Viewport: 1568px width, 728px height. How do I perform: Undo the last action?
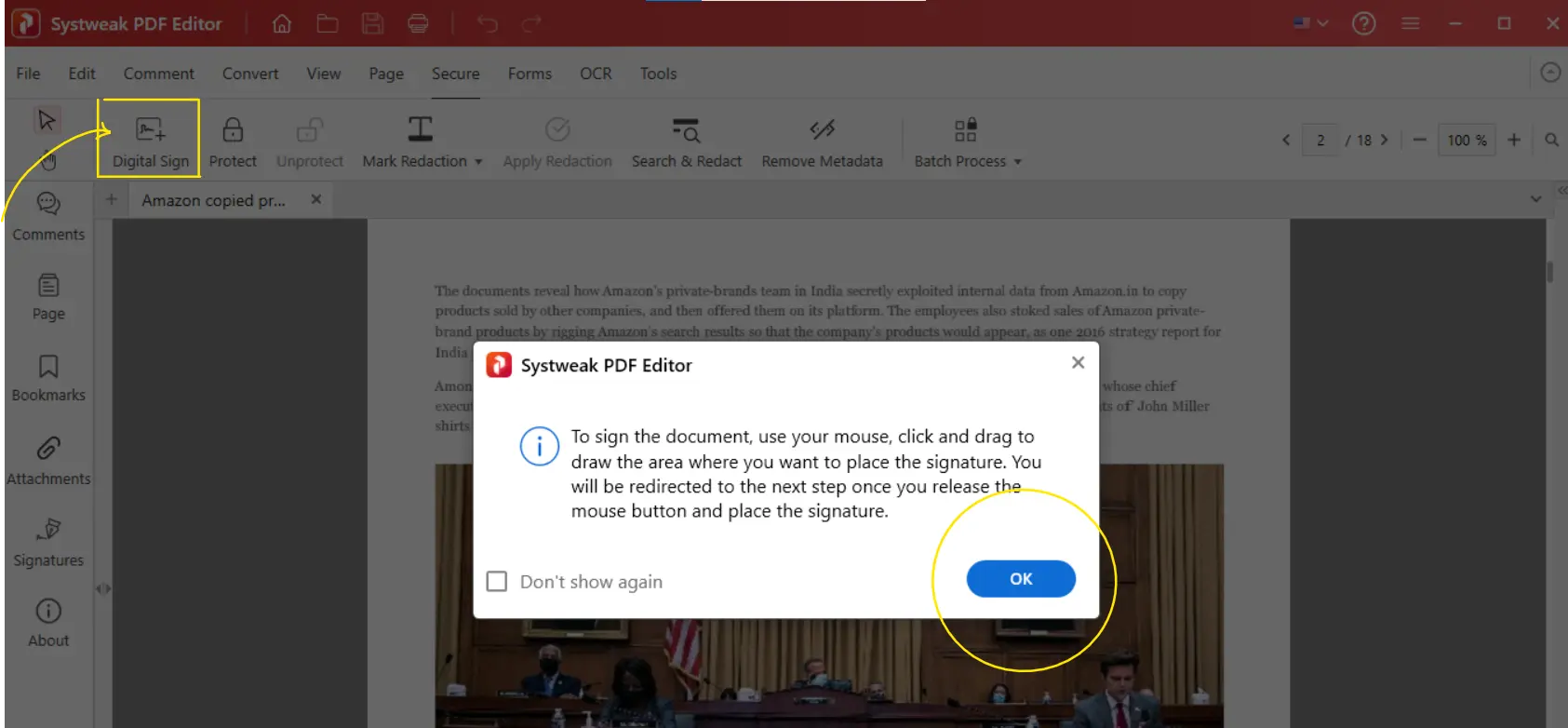tap(487, 24)
